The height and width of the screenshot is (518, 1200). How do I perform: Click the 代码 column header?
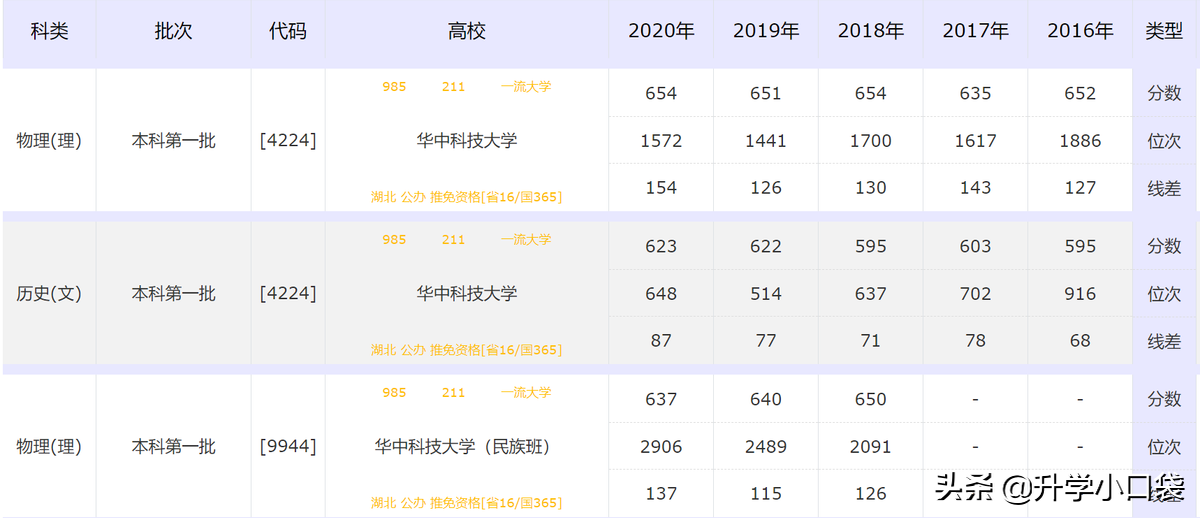288,32
